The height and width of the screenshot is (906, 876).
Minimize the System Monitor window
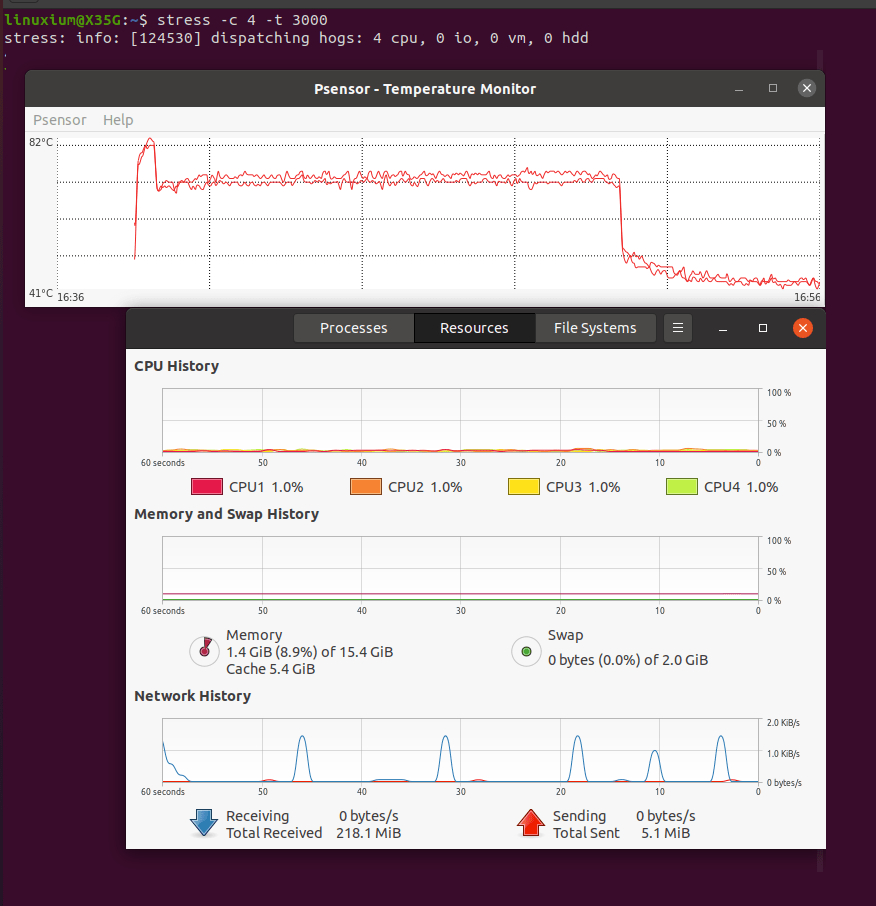pyautogui.click(x=723, y=328)
